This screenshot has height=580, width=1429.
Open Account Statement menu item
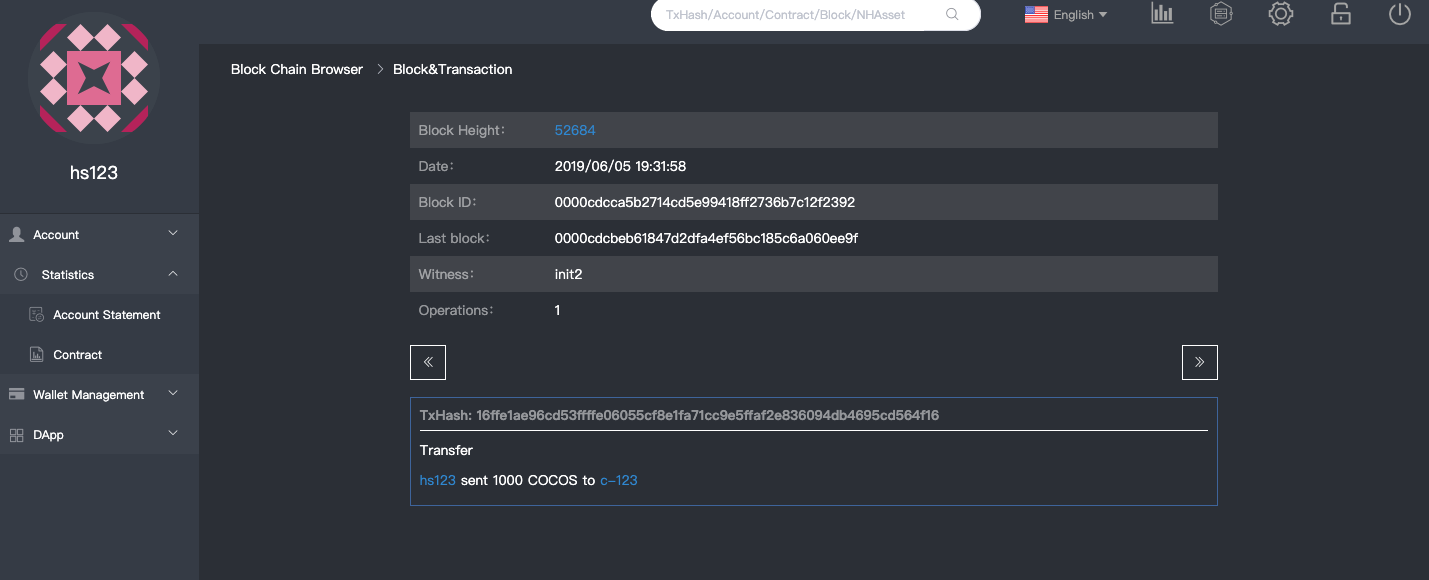(x=107, y=314)
